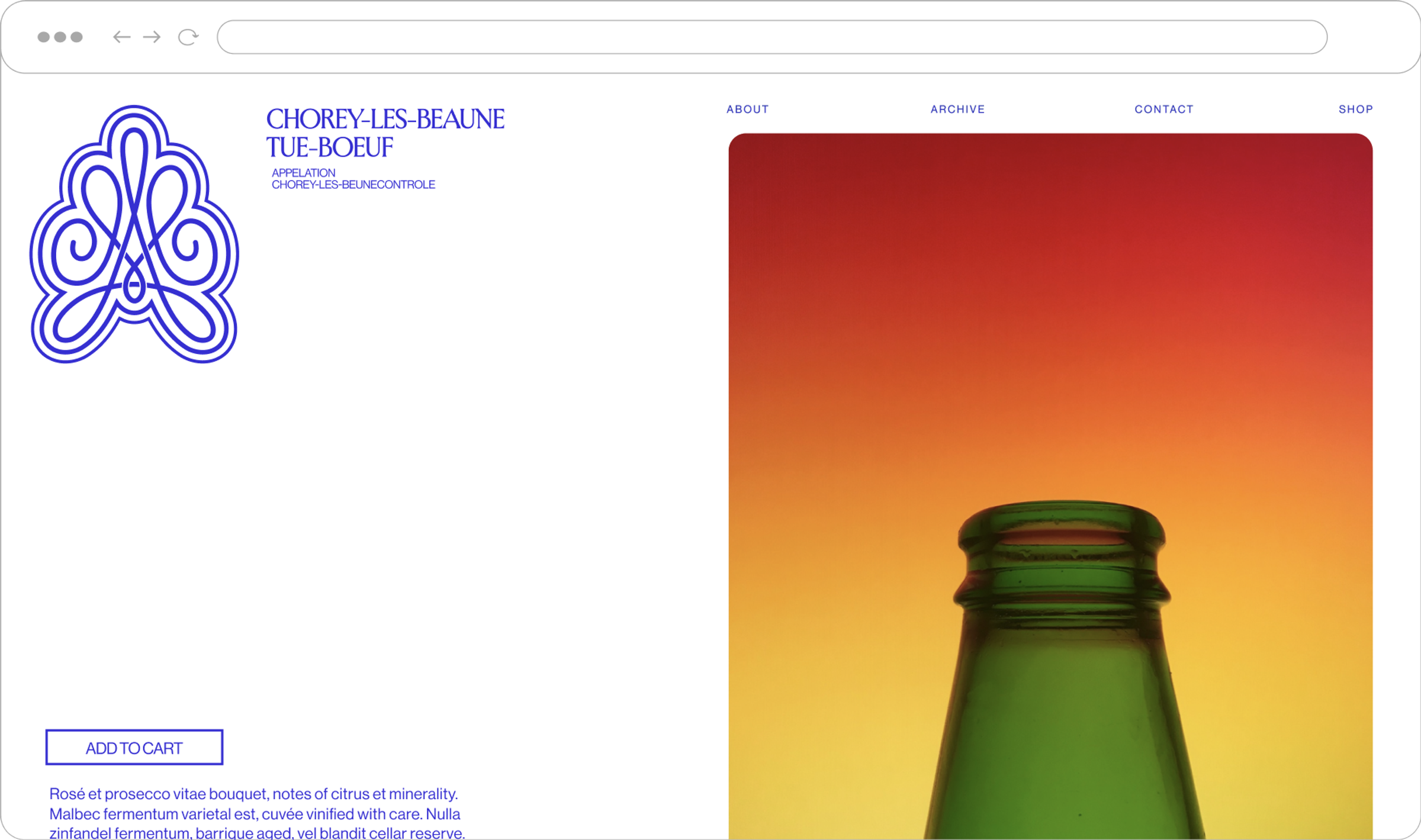Click the rightmost gray window dot
Viewport: 1421px width, 840px height.
[x=76, y=37]
